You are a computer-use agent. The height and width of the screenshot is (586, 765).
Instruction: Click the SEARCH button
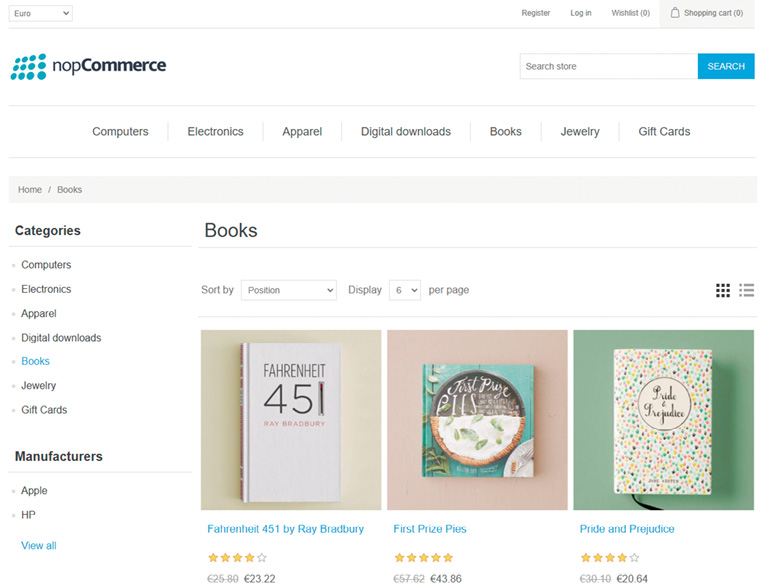click(x=726, y=66)
